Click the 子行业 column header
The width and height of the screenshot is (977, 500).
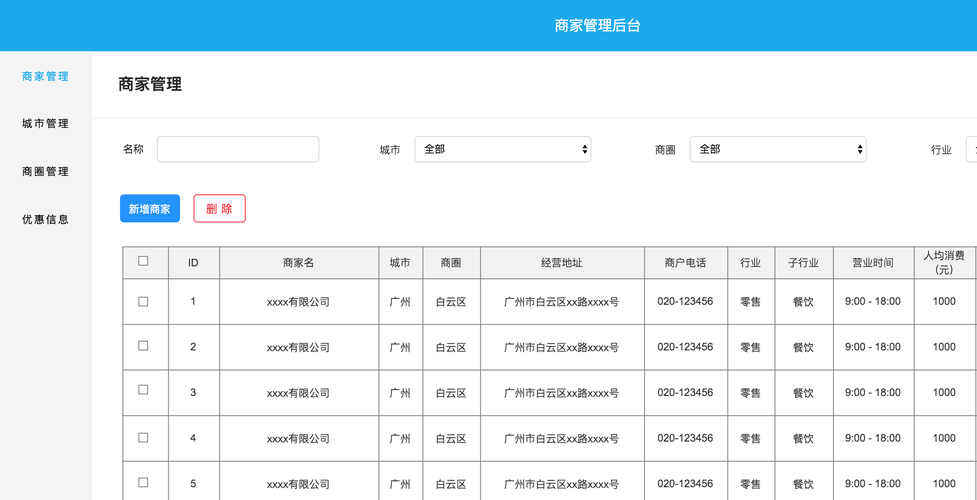[803, 263]
